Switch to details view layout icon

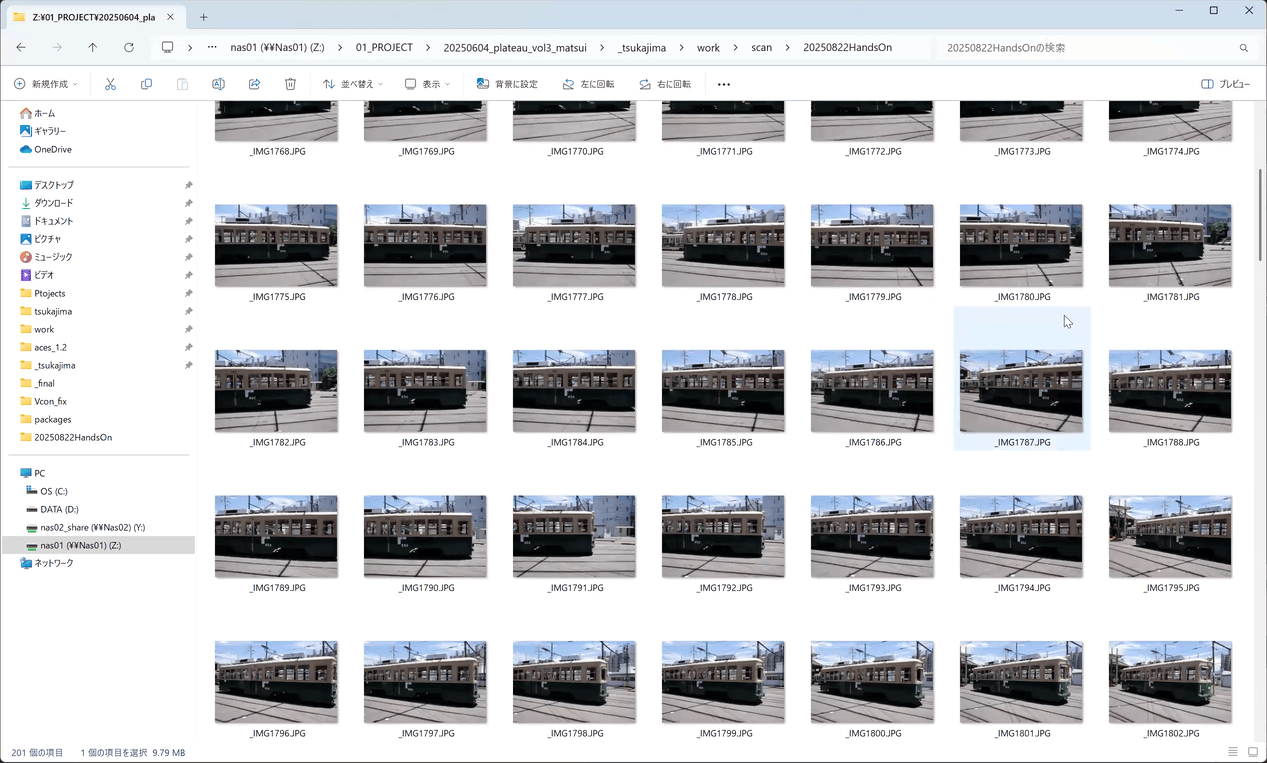point(1233,752)
